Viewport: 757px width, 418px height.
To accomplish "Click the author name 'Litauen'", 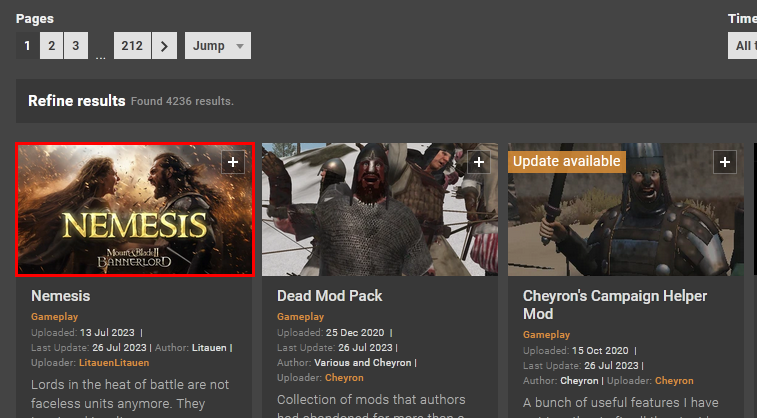I will (209, 348).
